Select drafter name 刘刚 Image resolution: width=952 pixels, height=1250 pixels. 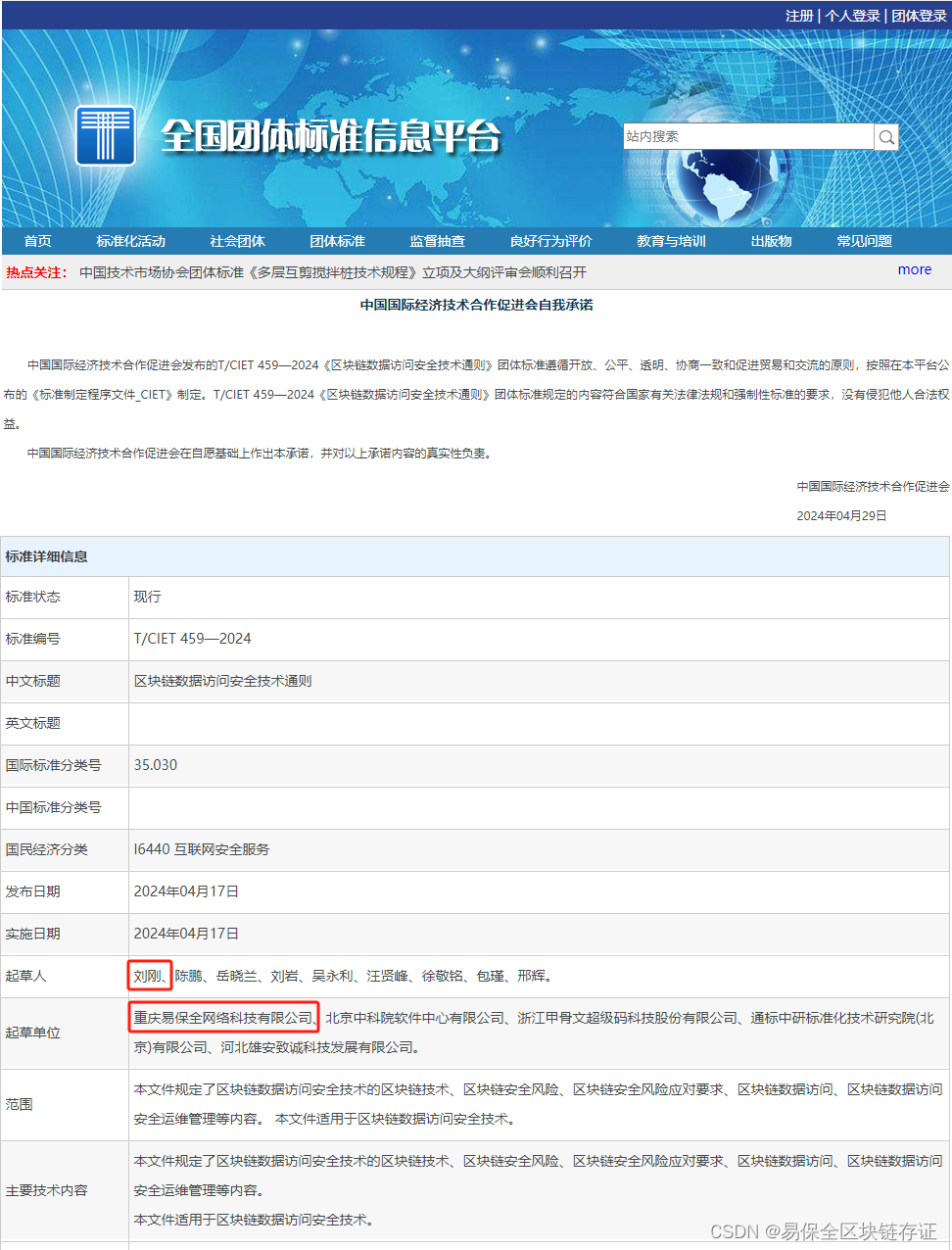point(147,976)
